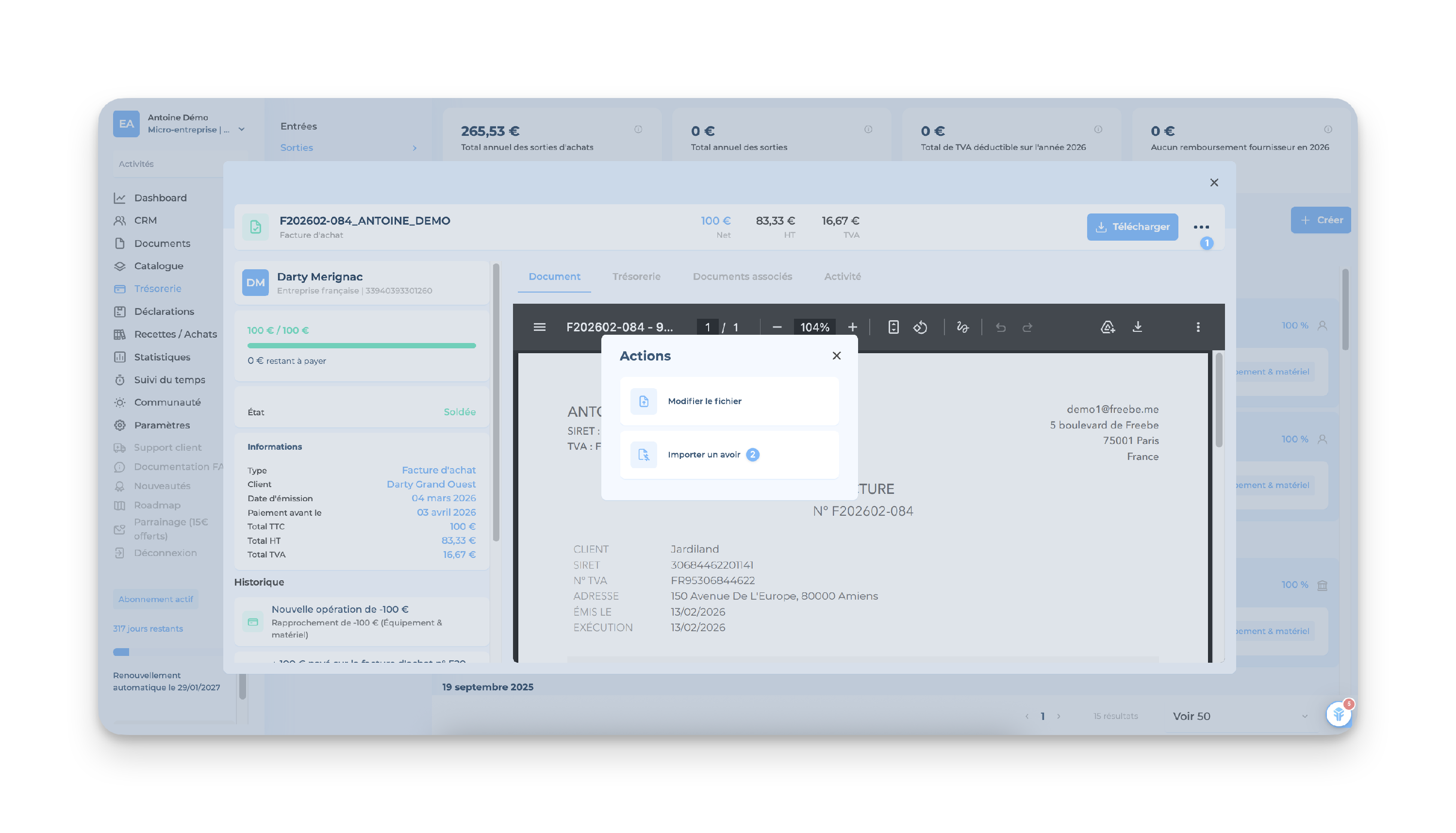Click the Télécharger button
This screenshot has height=833, width=1456.
point(1132,227)
